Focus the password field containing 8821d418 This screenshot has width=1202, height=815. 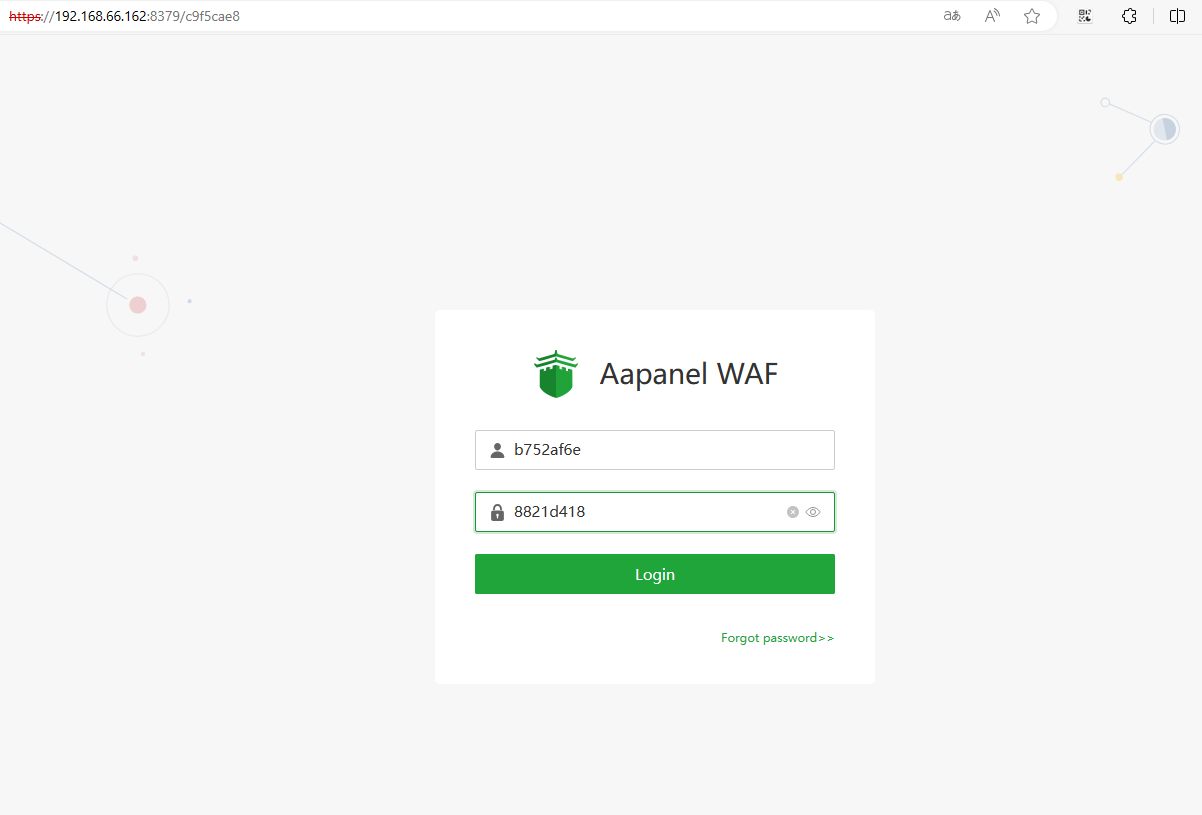[655, 512]
